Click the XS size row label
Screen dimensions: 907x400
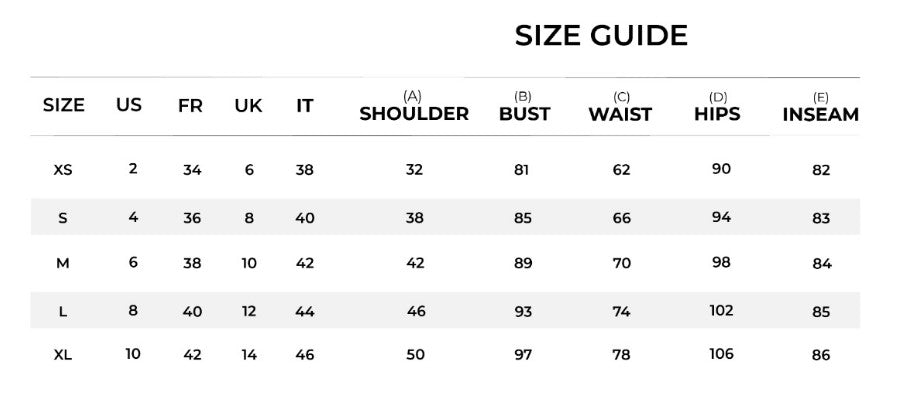(62, 170)
